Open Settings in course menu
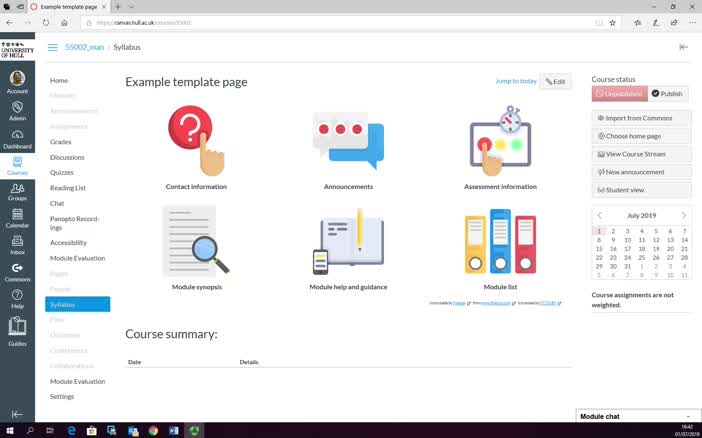The image size is (702, 438). point(62,396)
